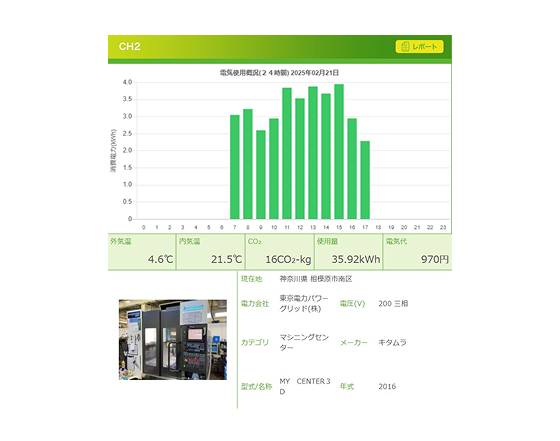Select the メーカー キタムラ value
This screenshot has height=441, width=560.
click(392, 342)
